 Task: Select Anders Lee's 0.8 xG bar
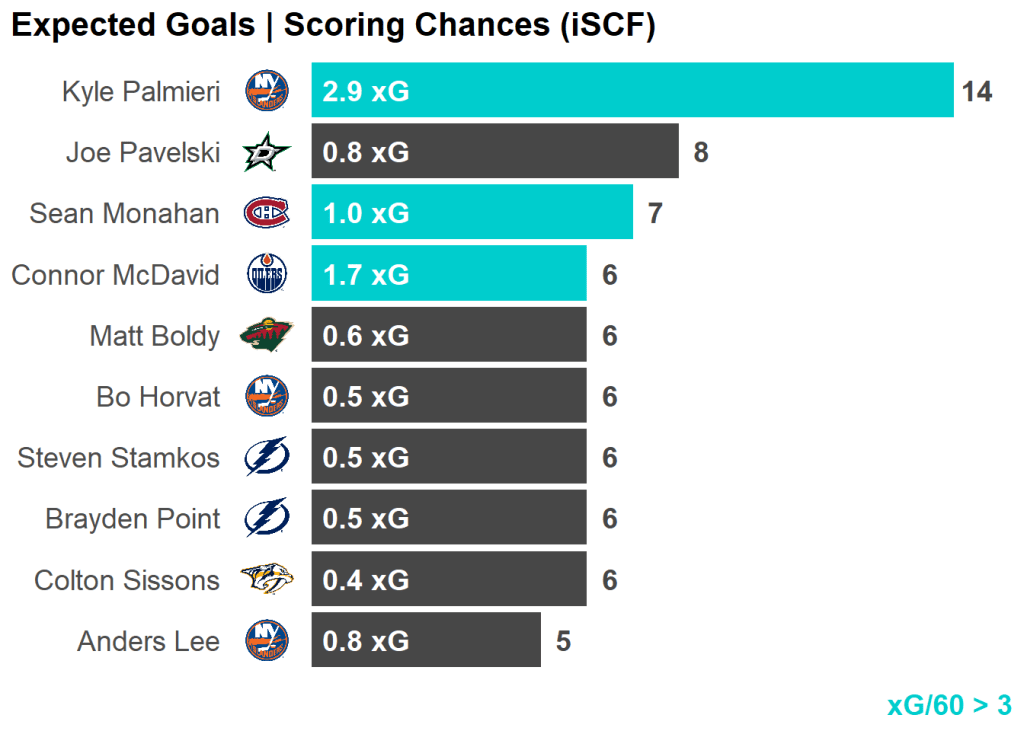coord(426,640)
